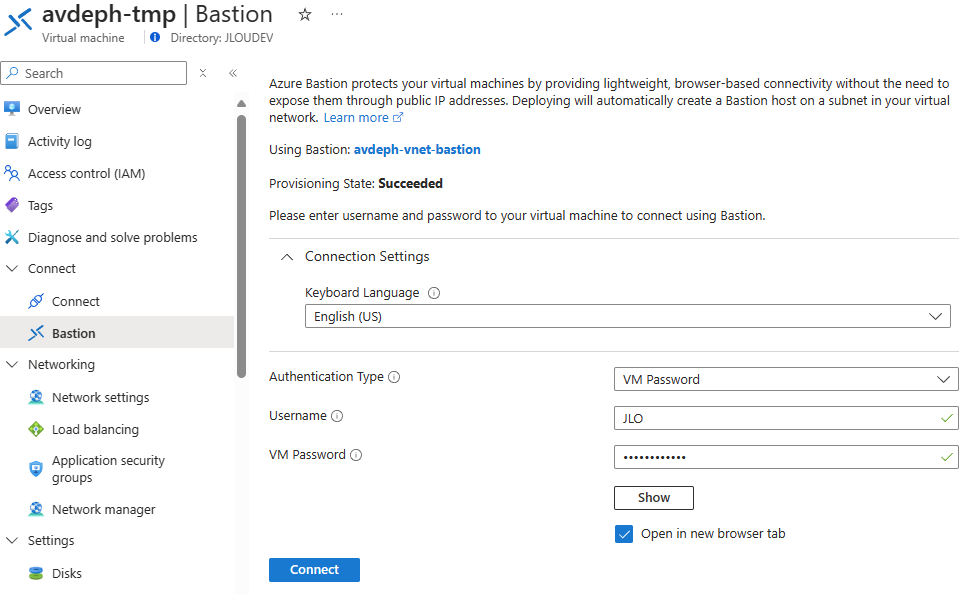Click the Authentication Type info icon

tap(394, 377)
